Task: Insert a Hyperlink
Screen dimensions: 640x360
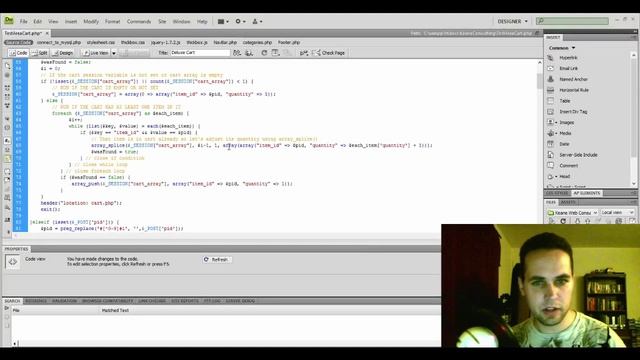Action: point(568,58)
